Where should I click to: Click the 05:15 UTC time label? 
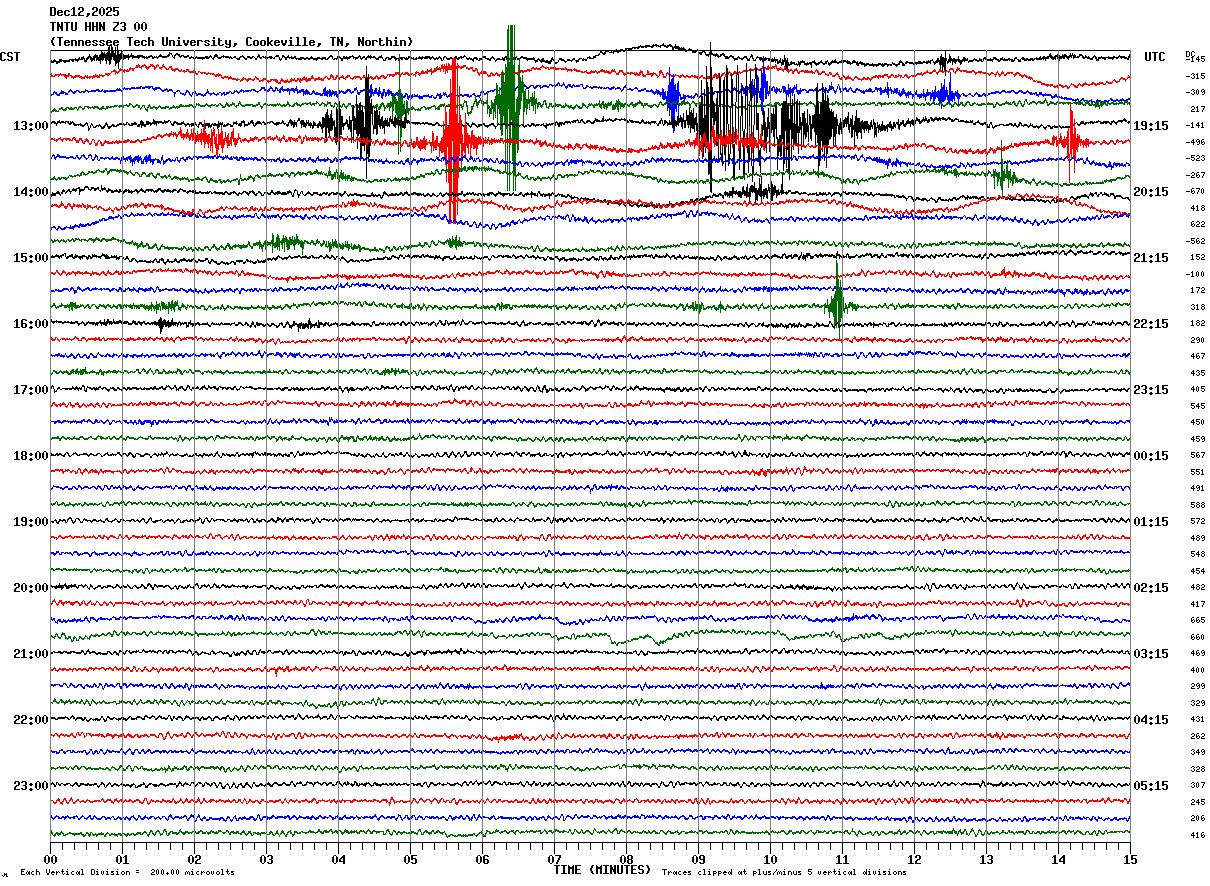click(x=1150, y=785)
